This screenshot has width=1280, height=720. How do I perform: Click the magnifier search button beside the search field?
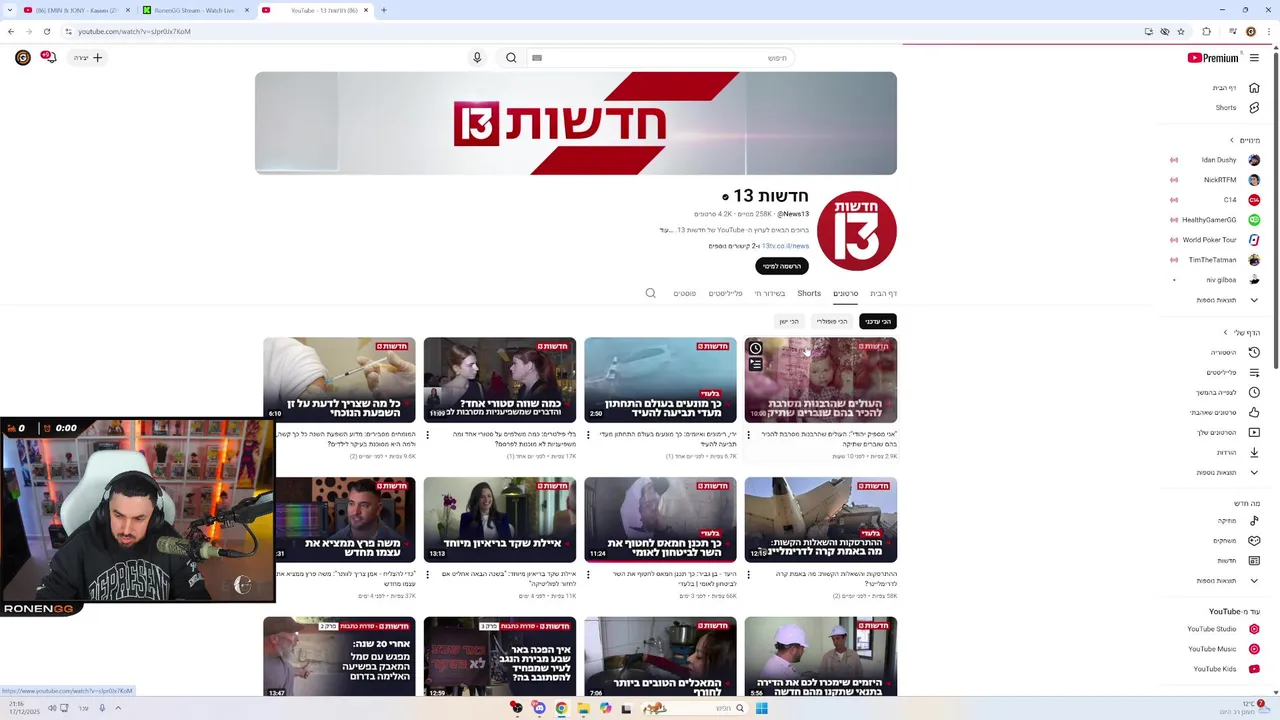tap(511, 58)
